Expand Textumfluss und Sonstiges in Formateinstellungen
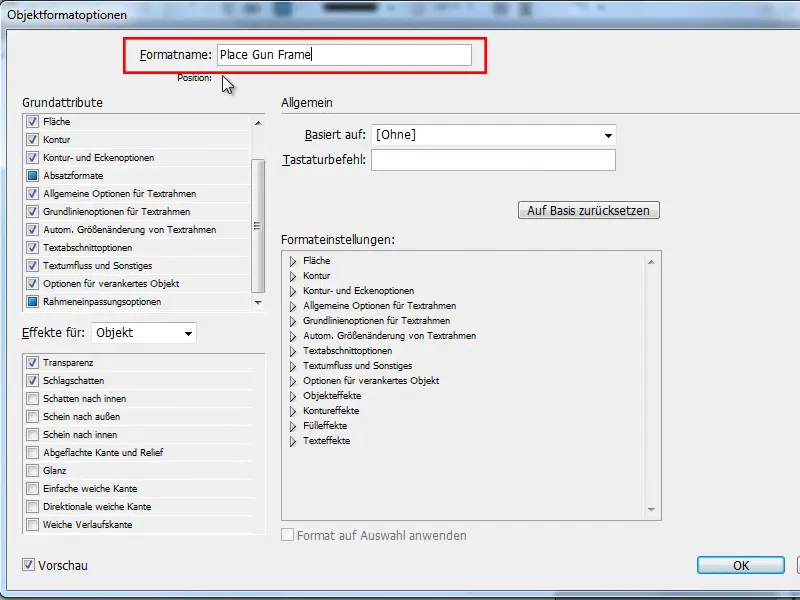This screenshot has width=800, height=600. [293, 366]
